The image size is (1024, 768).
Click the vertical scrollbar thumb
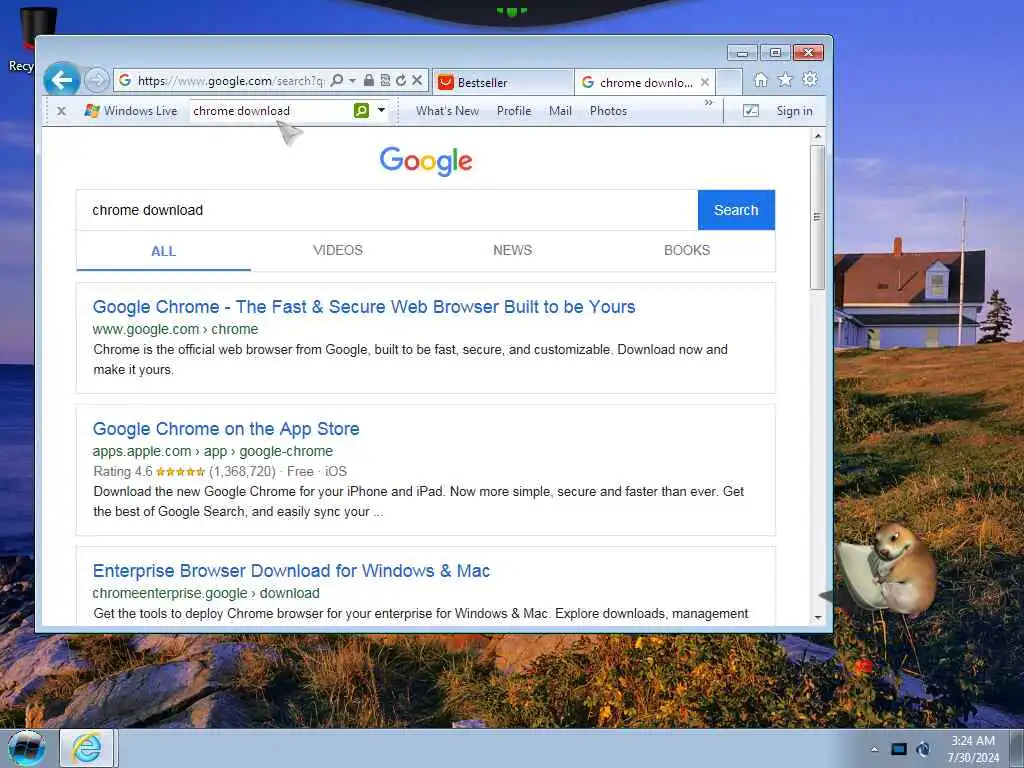(818, 217)
